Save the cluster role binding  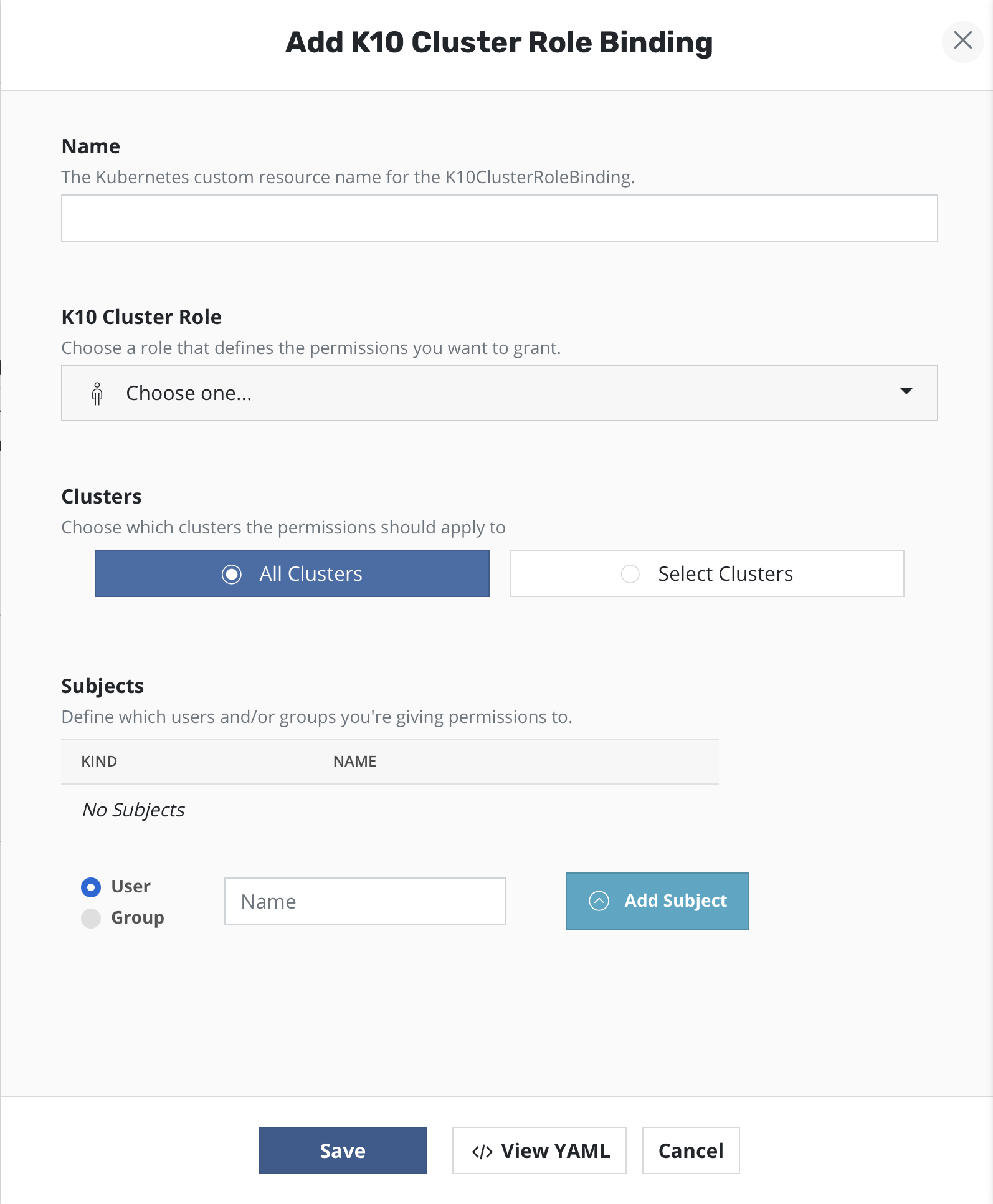pyautogui.click(x=343, y=1150)
